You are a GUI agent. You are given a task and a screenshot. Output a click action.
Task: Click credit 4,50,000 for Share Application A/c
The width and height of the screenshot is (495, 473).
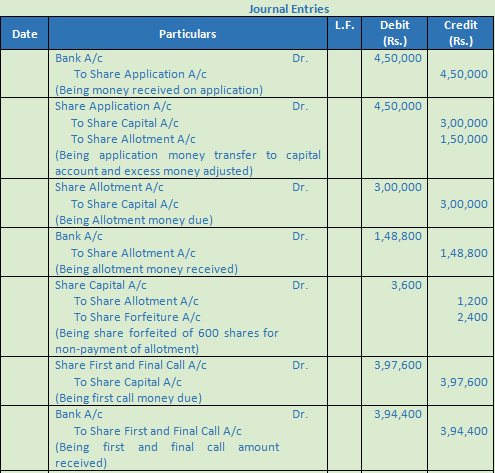pyautogui.click(x=464, y=74)
